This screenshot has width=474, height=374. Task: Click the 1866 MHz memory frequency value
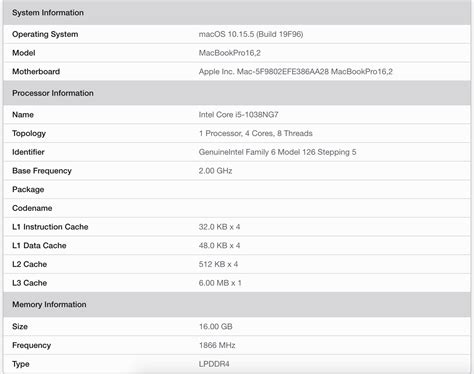217,345
